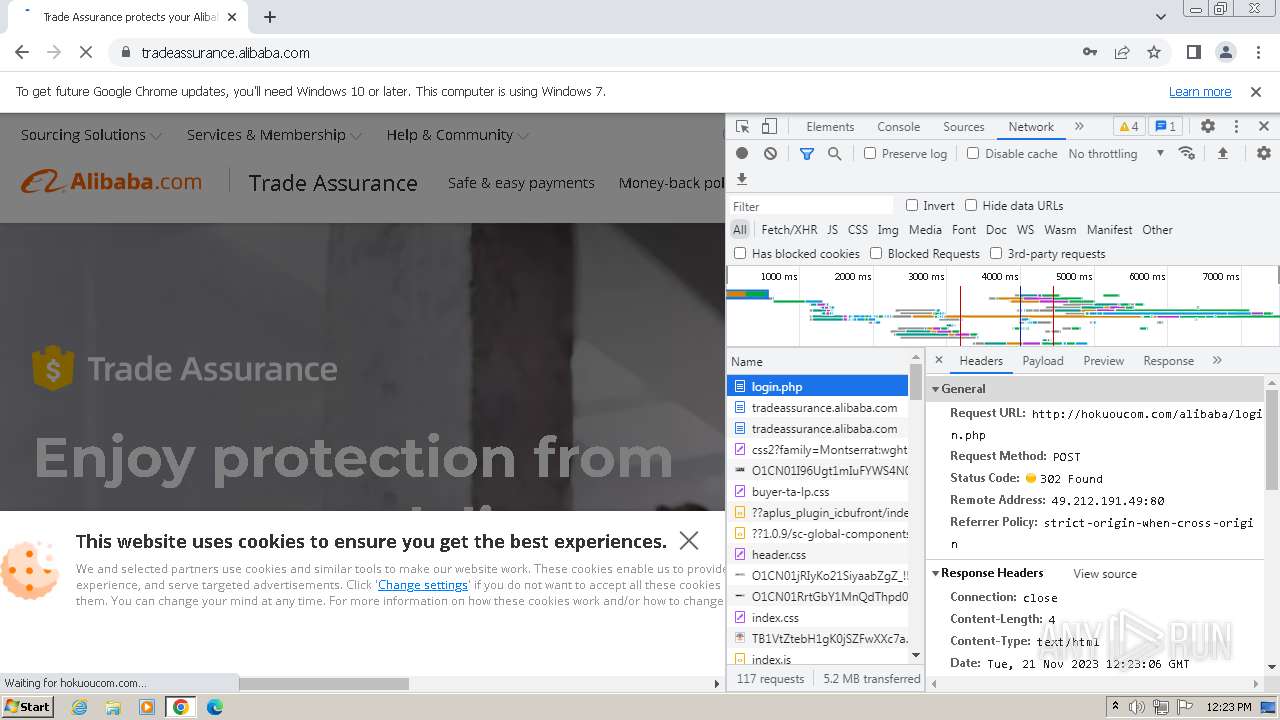Viewport: 1280px width, 720px height.
Task: Open Chrome profile avatar
Action: pos(1226,52)
